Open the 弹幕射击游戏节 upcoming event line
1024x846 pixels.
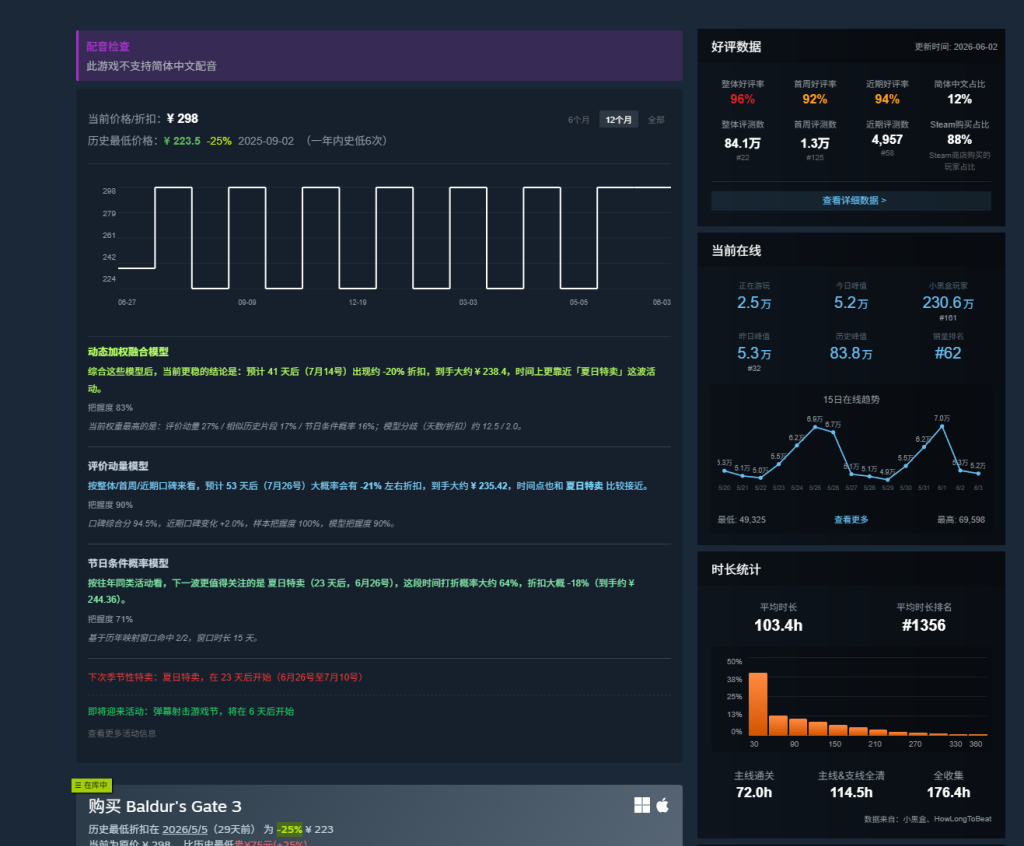coord(191,711)
